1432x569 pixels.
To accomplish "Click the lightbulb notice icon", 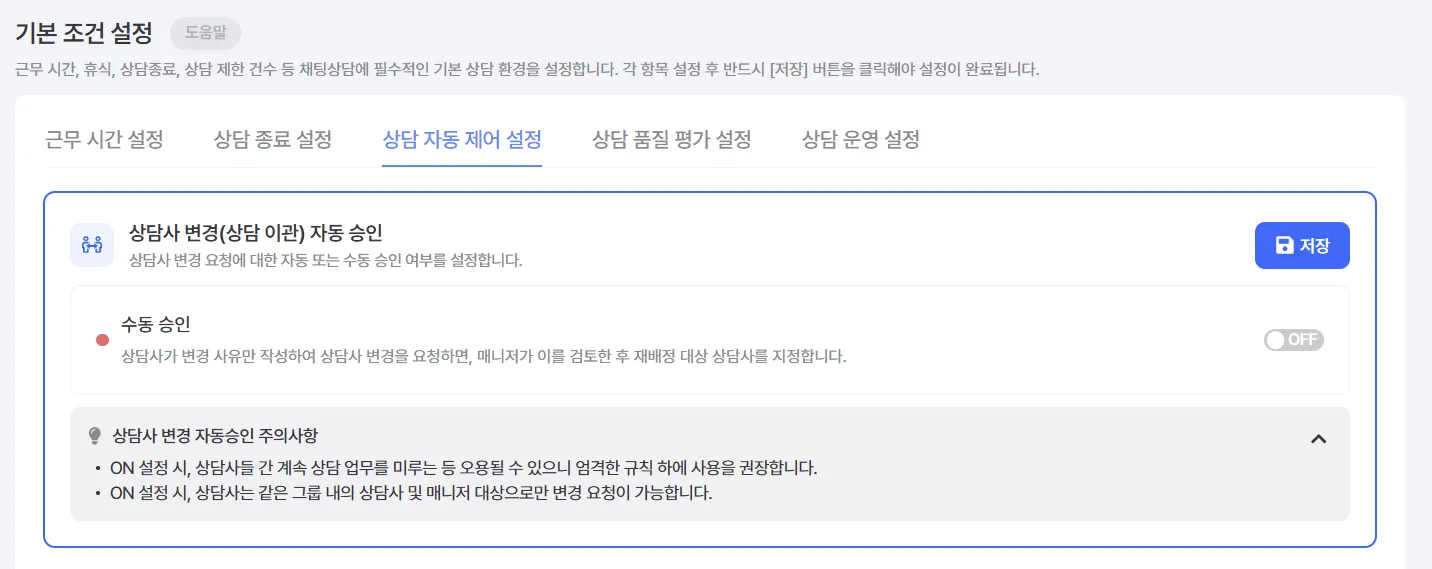I will click(x=96, y=436).
